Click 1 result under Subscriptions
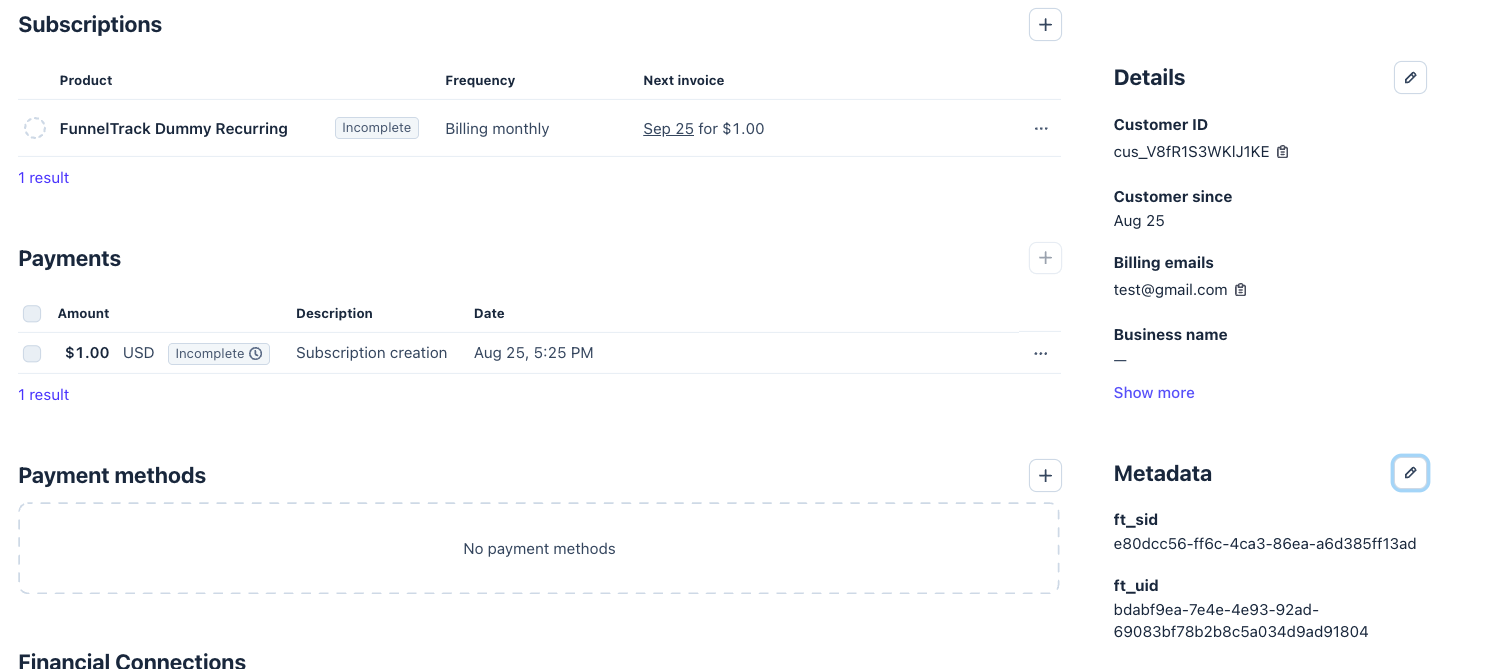This screenshot has width=1507, height=669. [44, 178]
